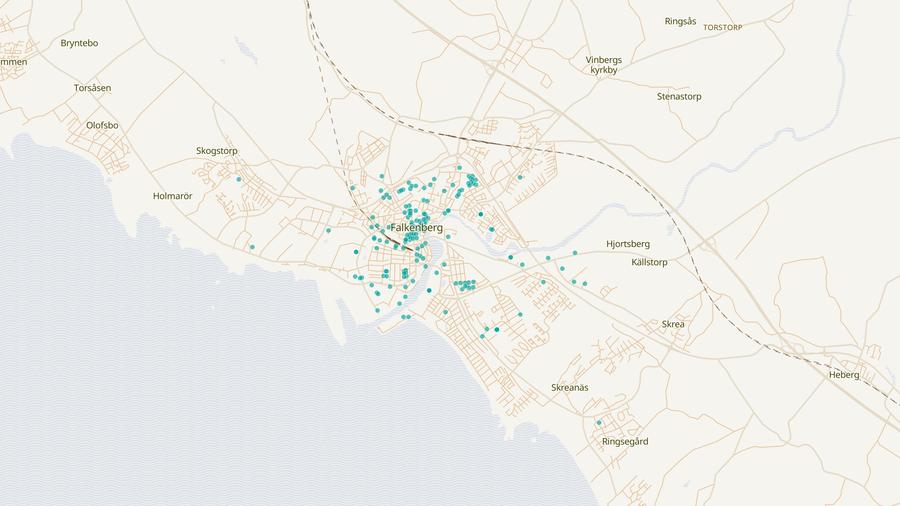Click the isolated teal dot south of Holmarör
The height and width of the screenshot is (506, 900).
pyautogui.click(x=252, y=247)
